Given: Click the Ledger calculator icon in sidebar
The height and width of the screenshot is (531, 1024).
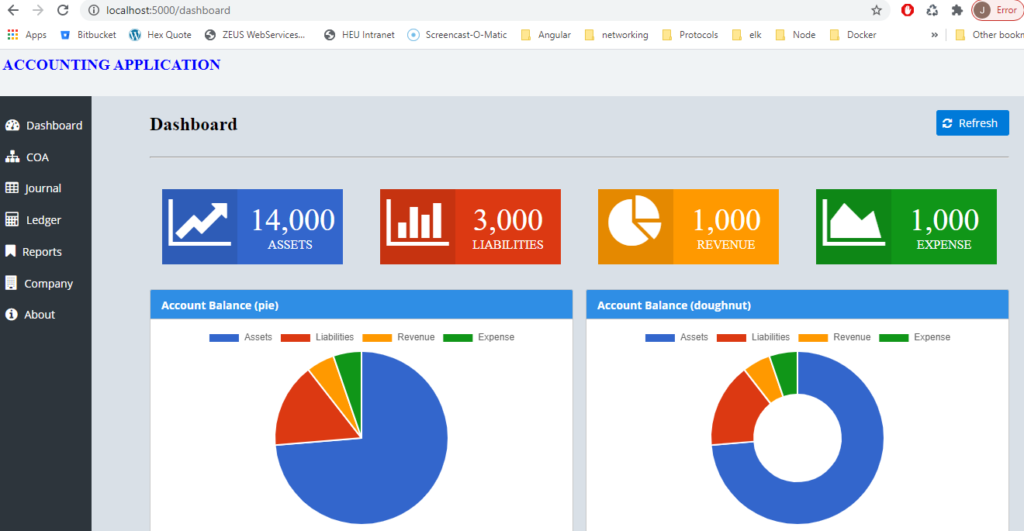Looking at the screenshot, I should (13, 220).
